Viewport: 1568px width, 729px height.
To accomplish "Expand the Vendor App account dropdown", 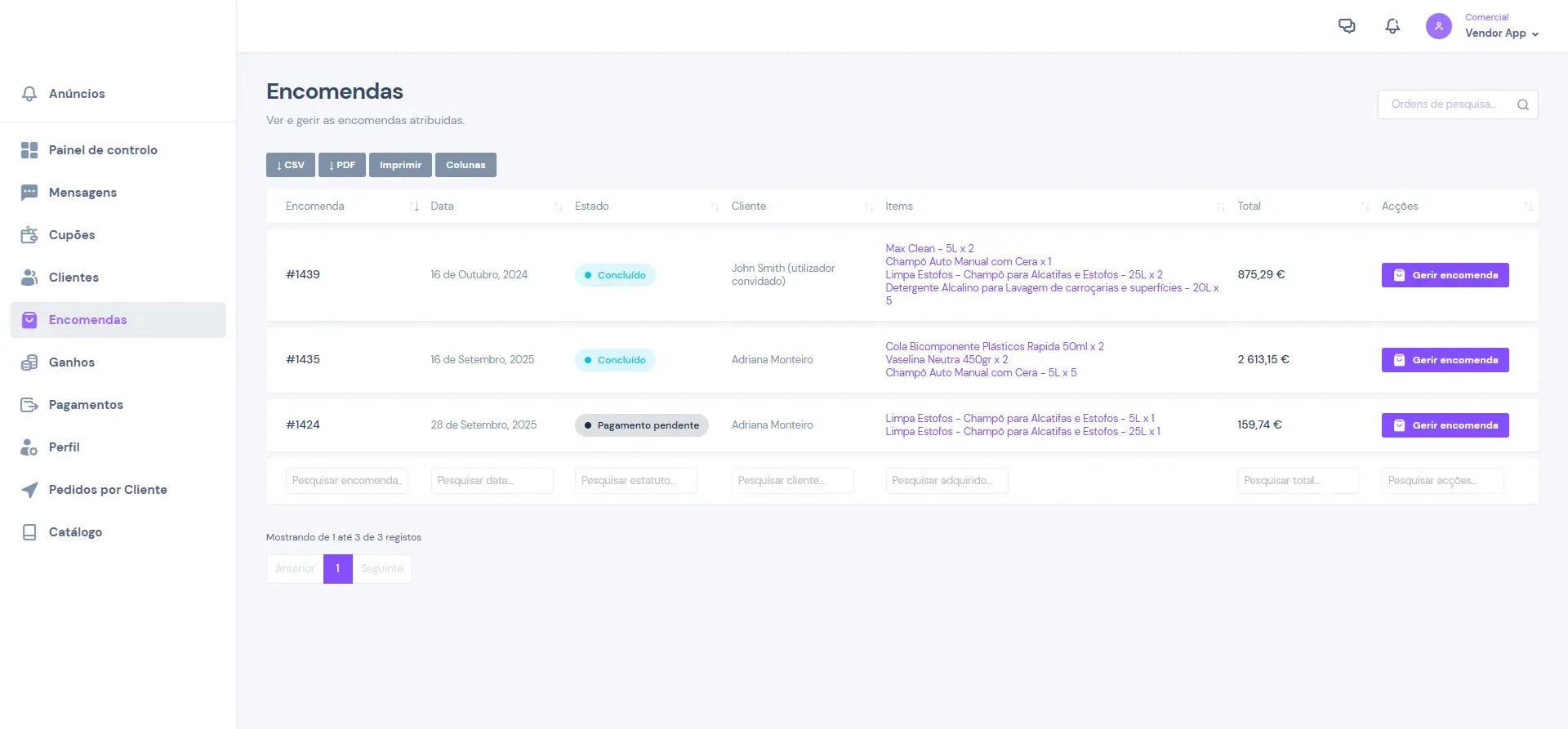I will (1501, 33).
